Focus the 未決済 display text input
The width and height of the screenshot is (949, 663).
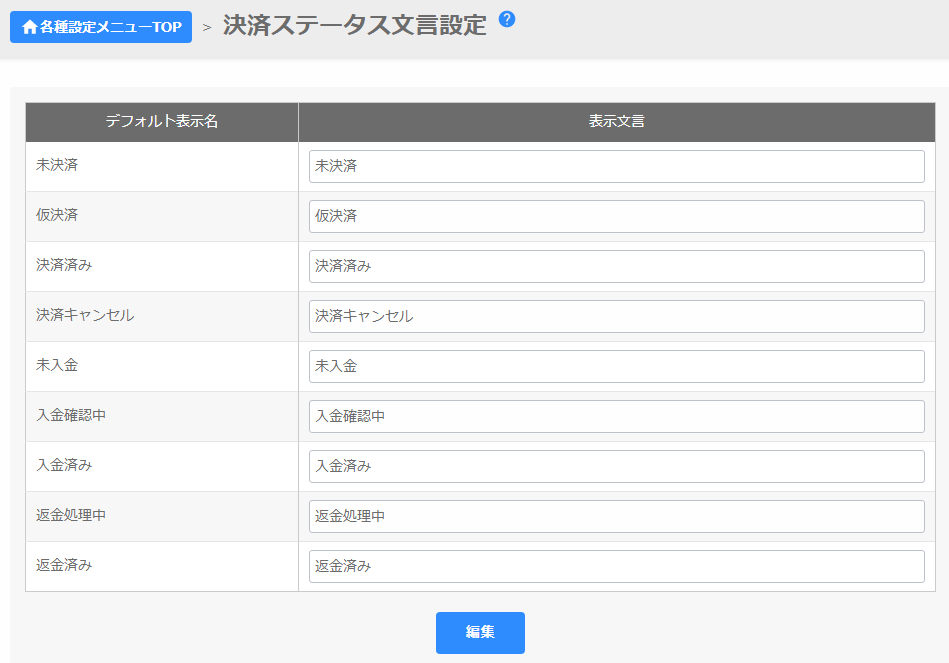616,166
